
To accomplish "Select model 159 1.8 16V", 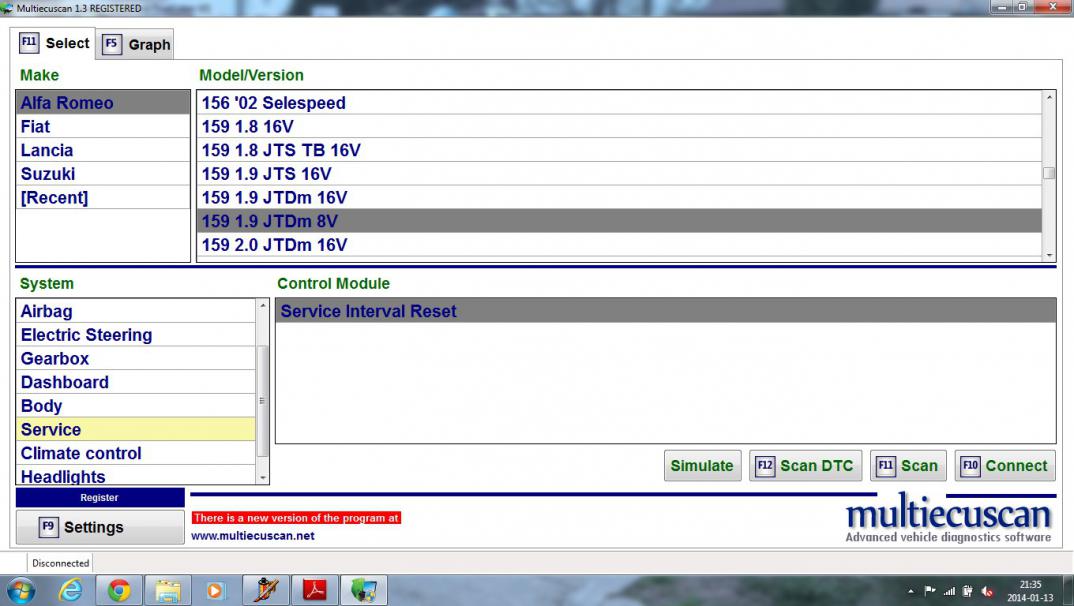I will (x=620, y=127).
